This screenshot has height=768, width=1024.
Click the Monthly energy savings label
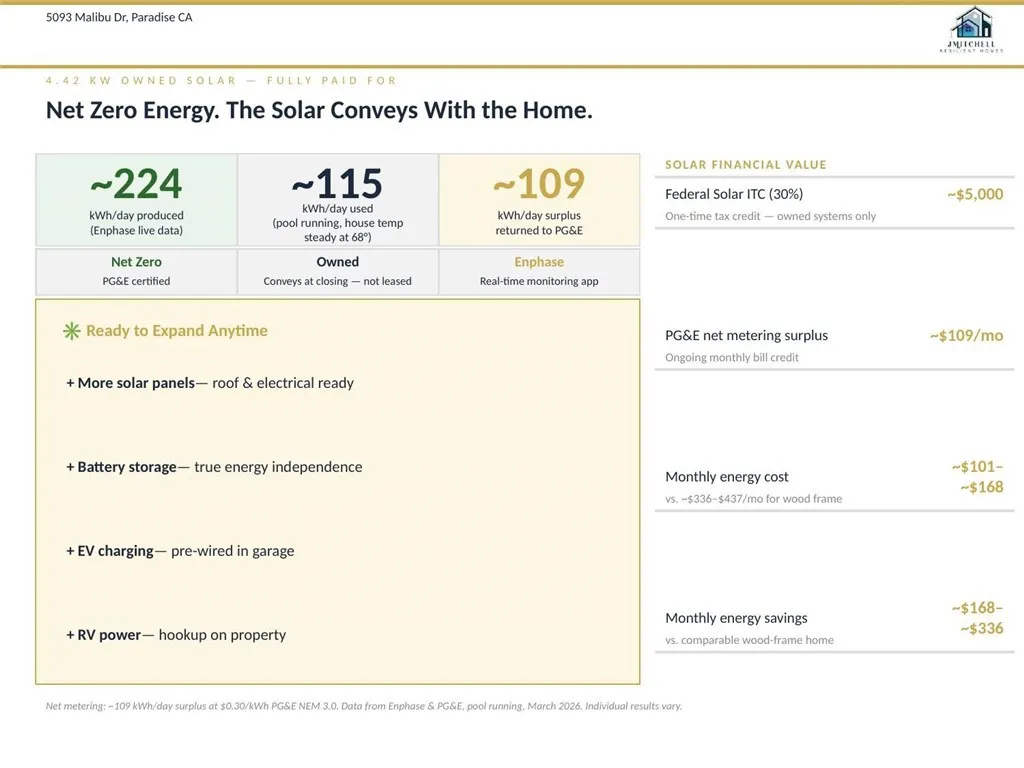pyautogui.click(x=736, y=618)
